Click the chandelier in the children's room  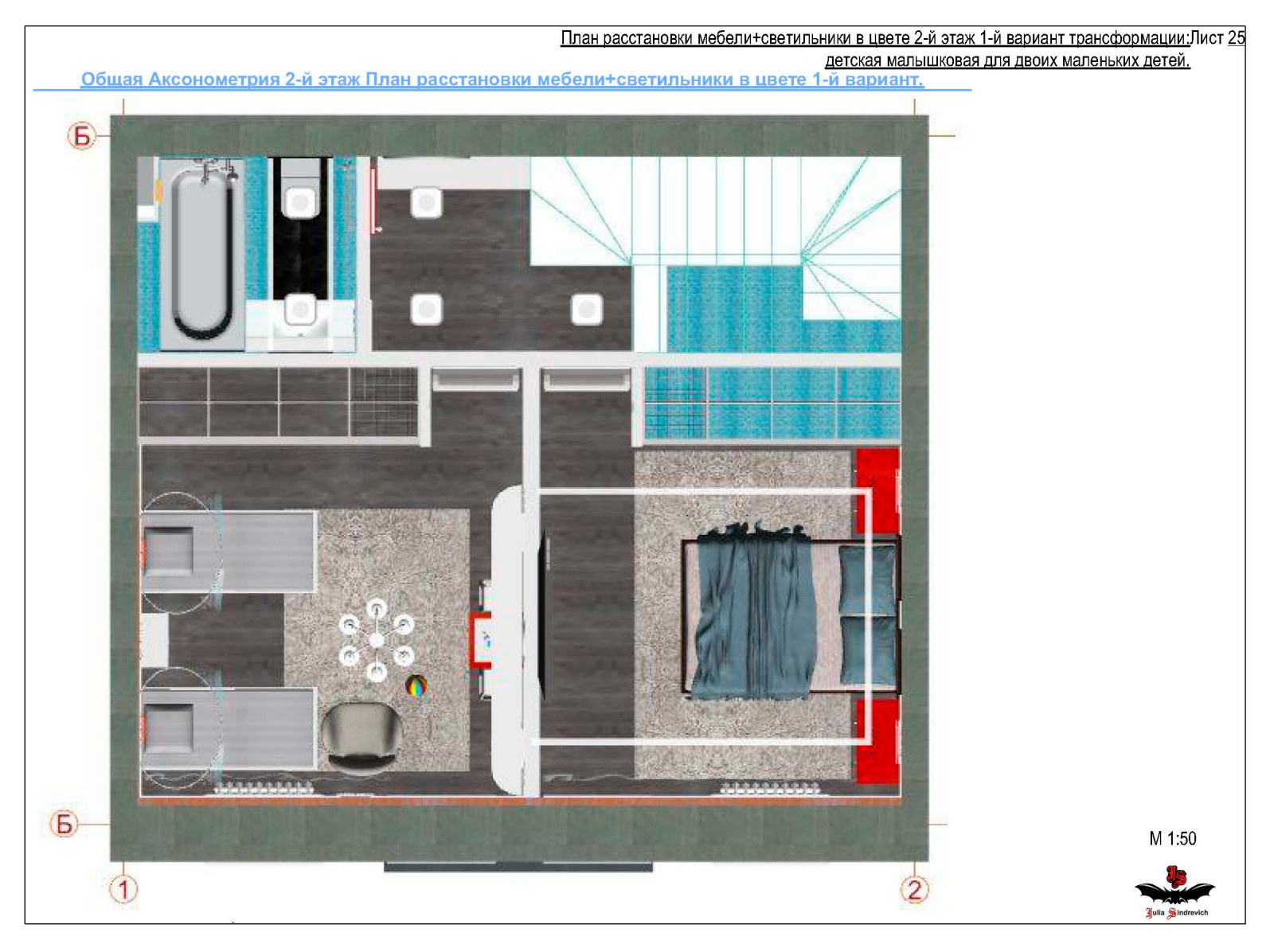click(x=377, y=639)
